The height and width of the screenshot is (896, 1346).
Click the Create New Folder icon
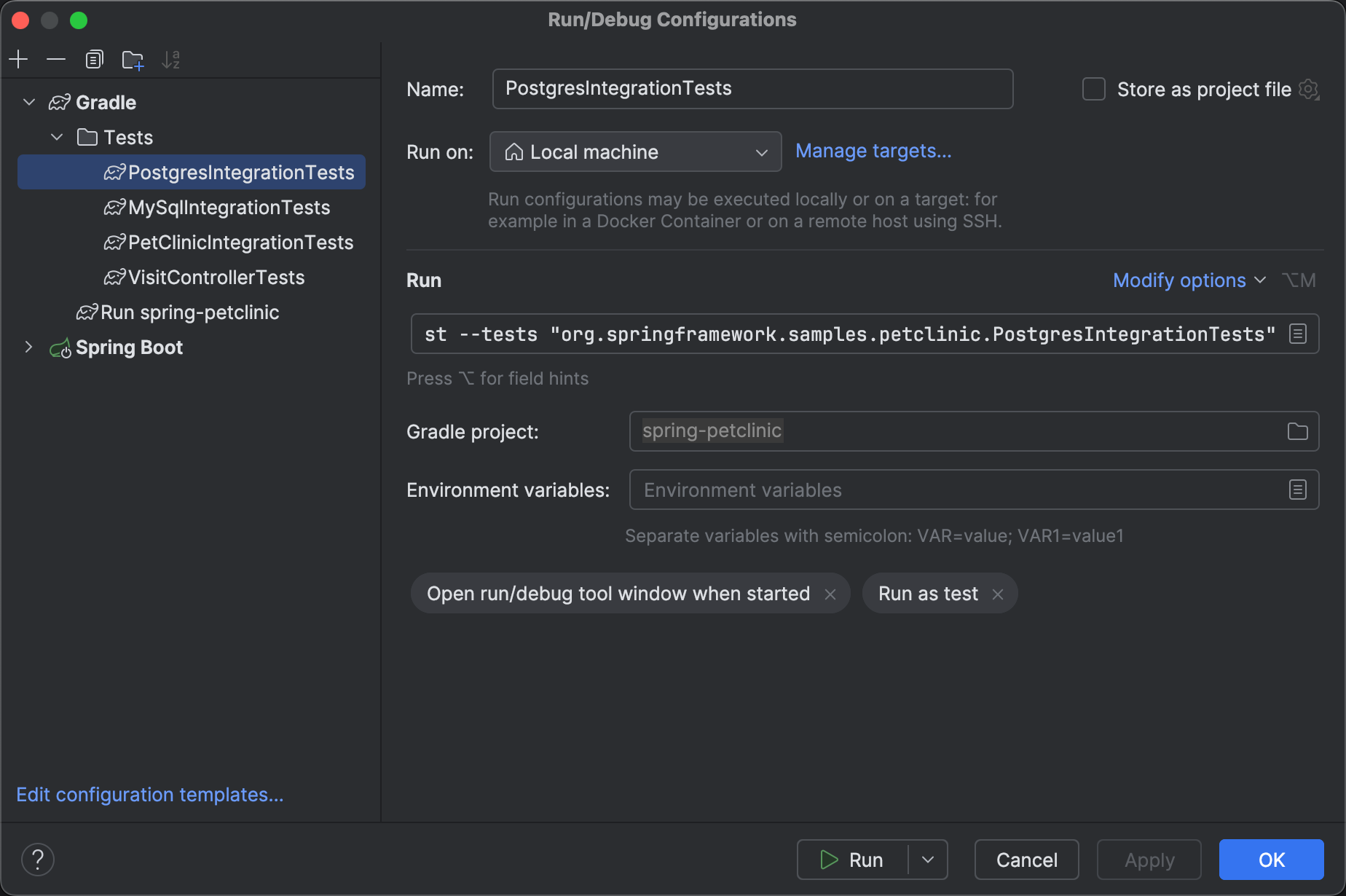click(x=133, y=60)
